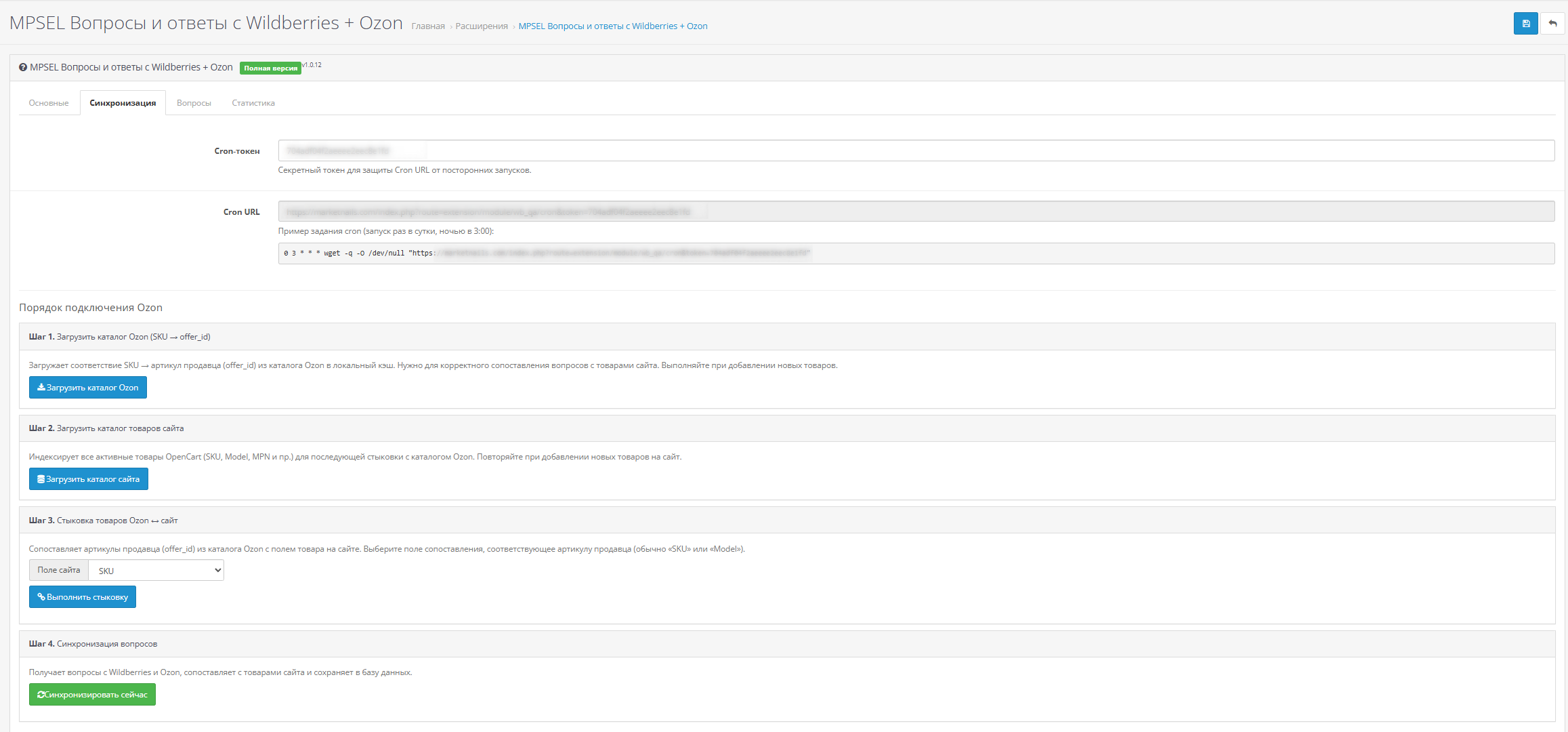Click Загрузить каталог Ozon button
This screenshot has height=732, width=1568.
88,388
